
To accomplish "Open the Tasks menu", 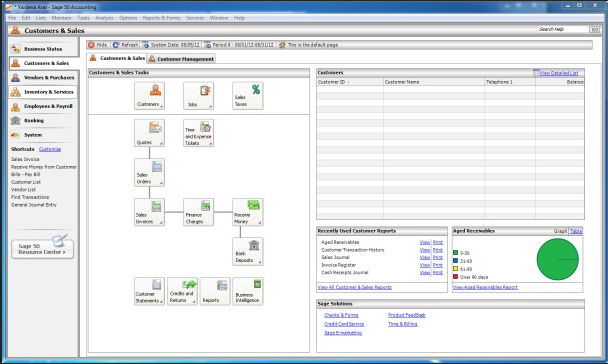I will (x=83, y=18).
